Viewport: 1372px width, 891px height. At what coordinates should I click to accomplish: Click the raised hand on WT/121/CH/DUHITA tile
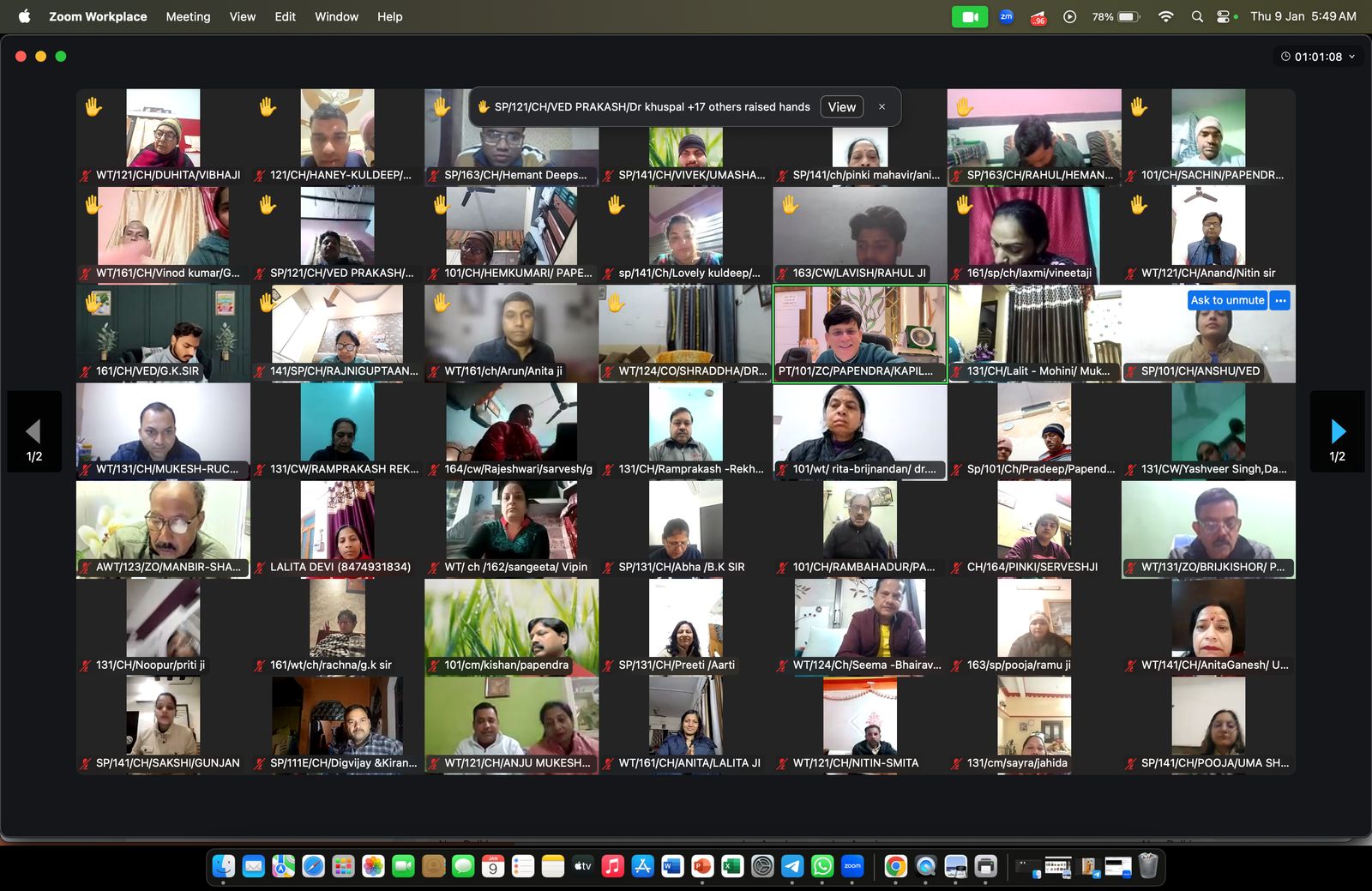coord(93,107)
